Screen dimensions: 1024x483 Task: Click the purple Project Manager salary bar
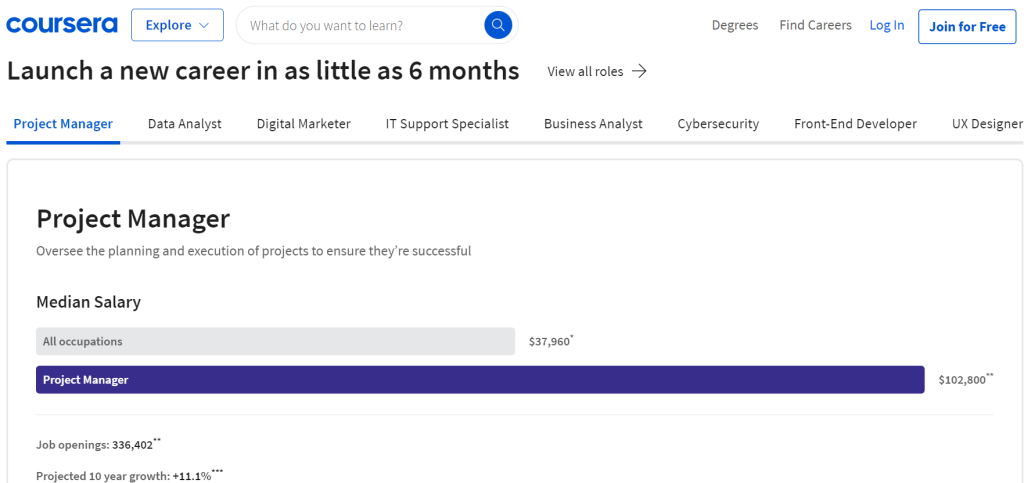(480, 380)
